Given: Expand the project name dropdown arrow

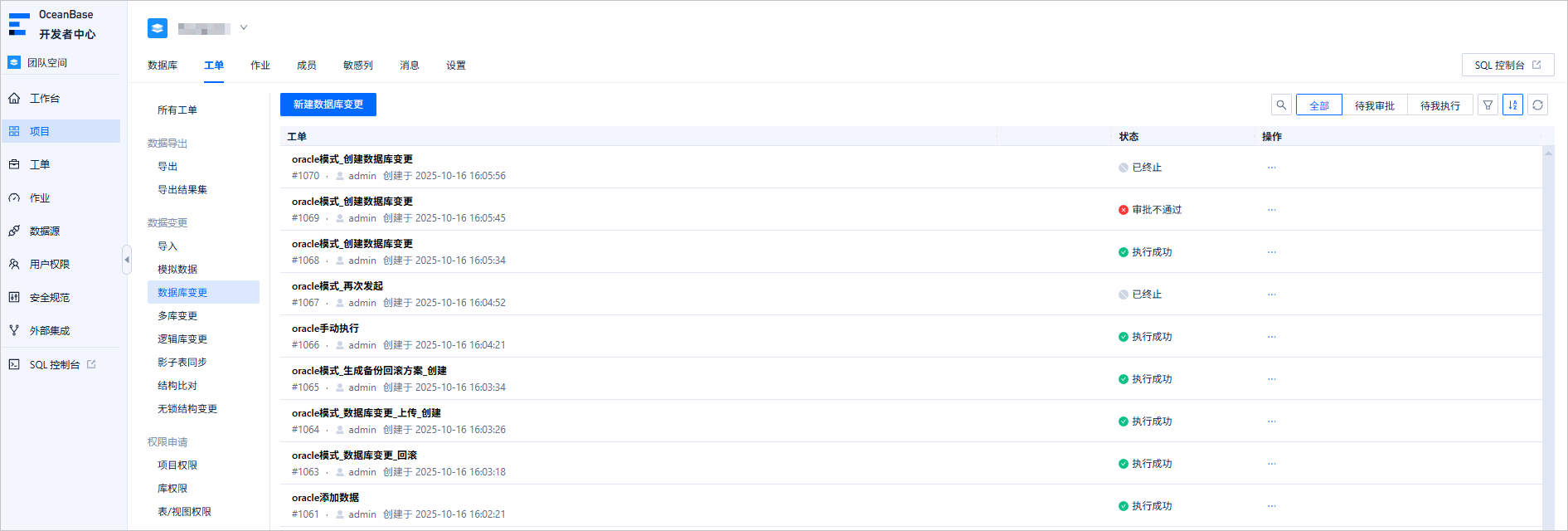Looking at the screenshot, I should point(244,27).
